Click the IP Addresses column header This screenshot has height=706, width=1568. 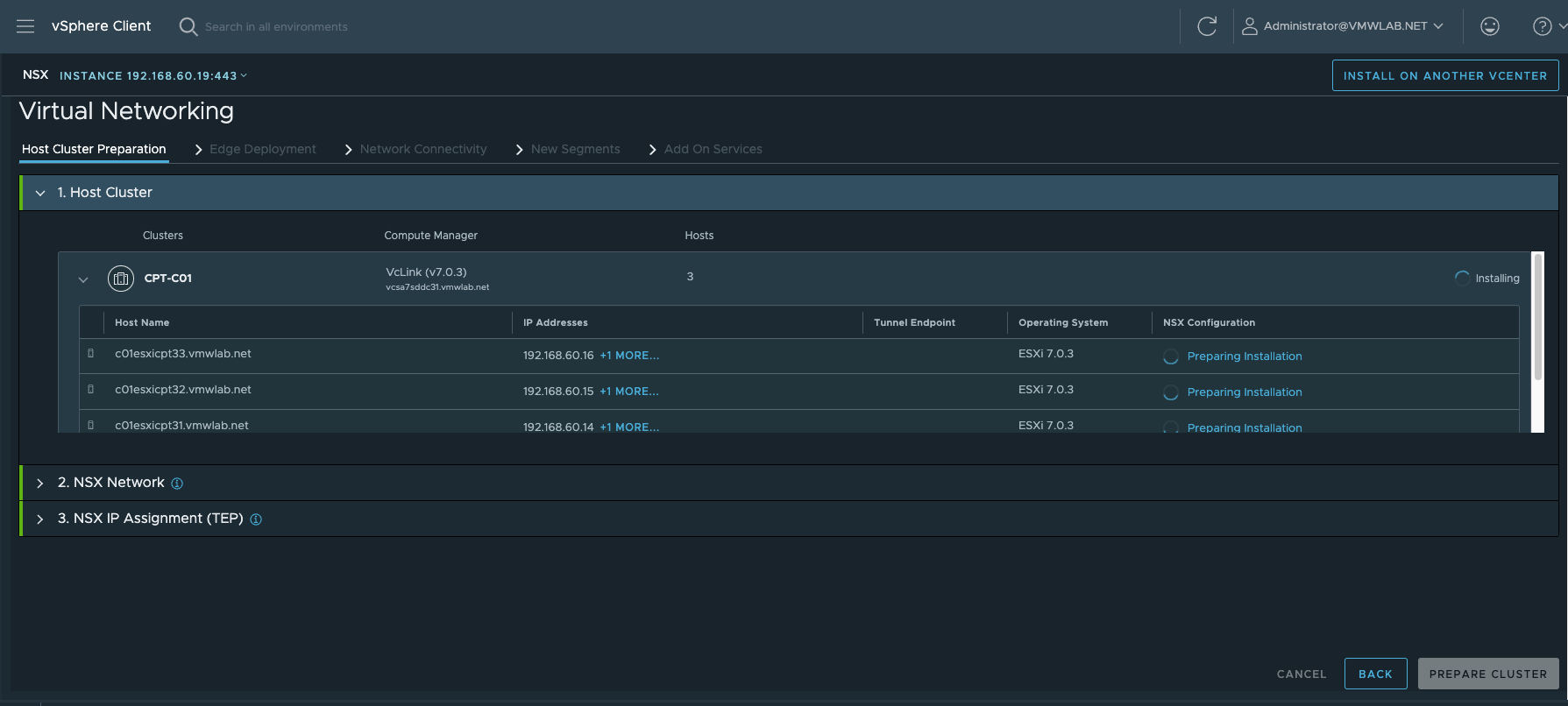click(556, 322)
